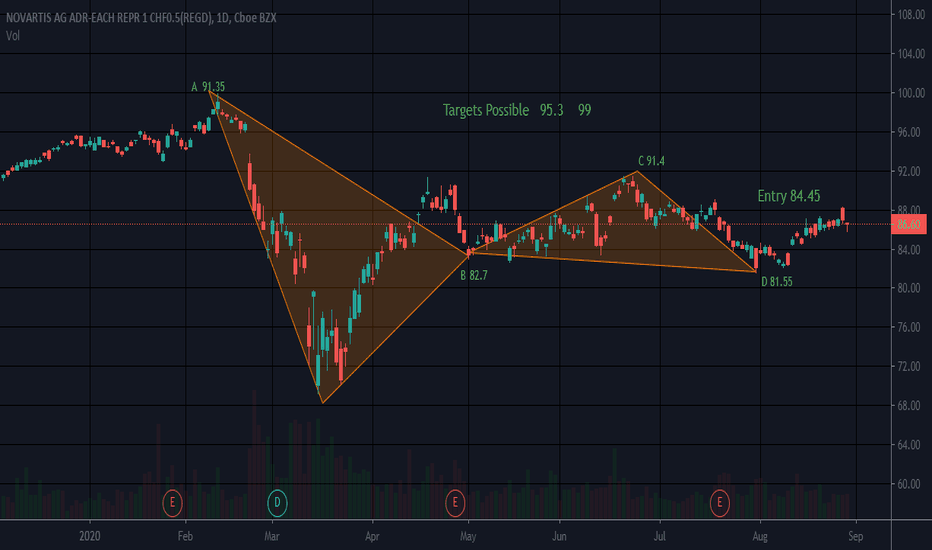This screenshot has height=550, width=932.
Task: Click the Mar date axis label
Action: (272, 536)
